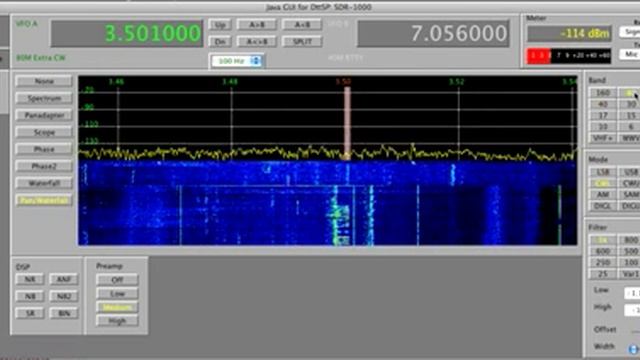
Task: Toggle the BIN binaural option
Action: click(x=64, y=313)
